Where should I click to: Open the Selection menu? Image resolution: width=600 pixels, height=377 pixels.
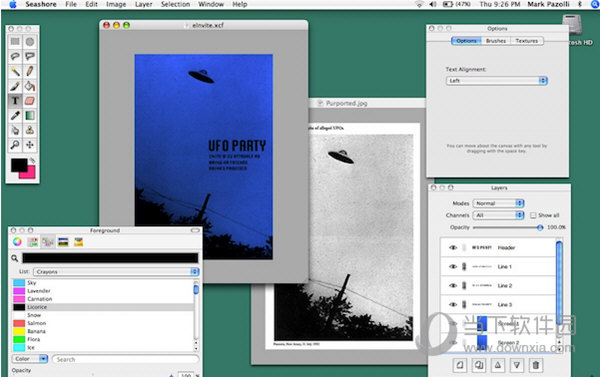tap(175, 4)
